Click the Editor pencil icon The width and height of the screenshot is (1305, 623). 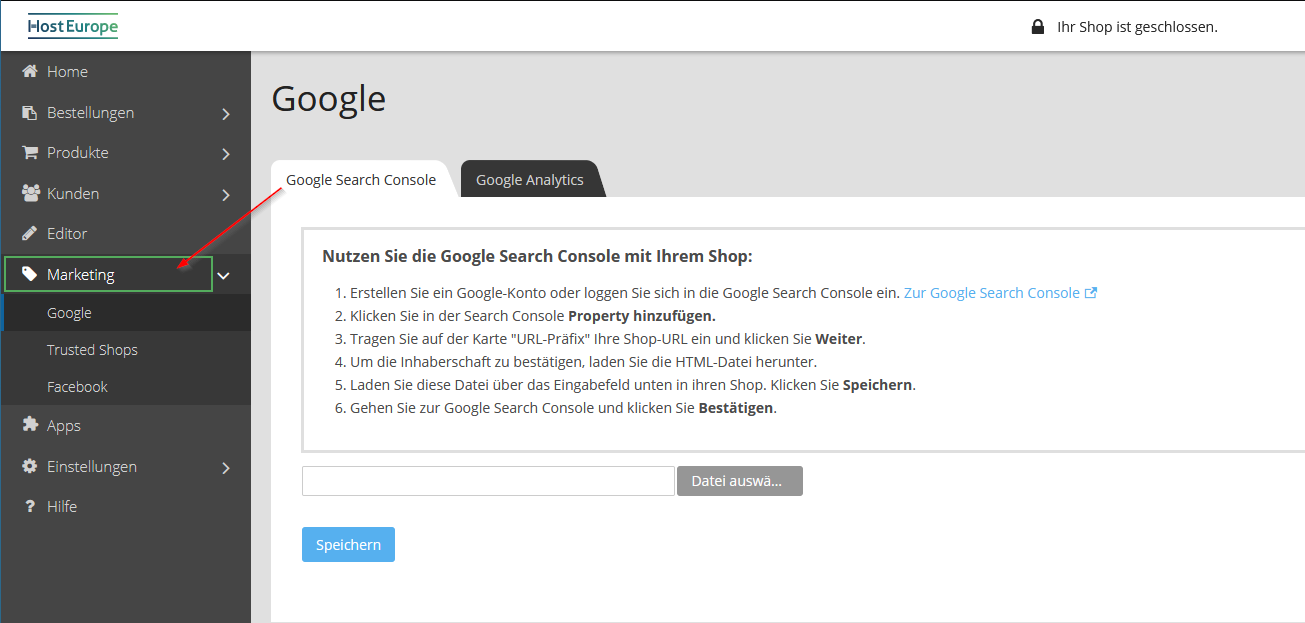29,234
